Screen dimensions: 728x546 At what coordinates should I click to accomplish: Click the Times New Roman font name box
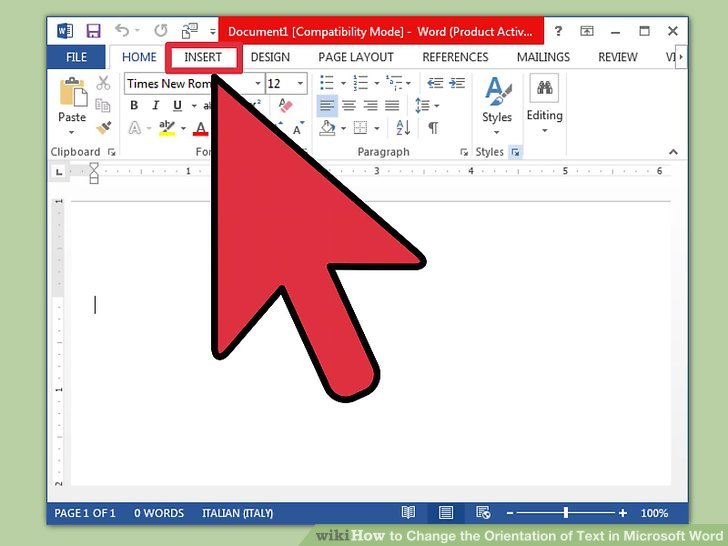[x=170, y=84]
